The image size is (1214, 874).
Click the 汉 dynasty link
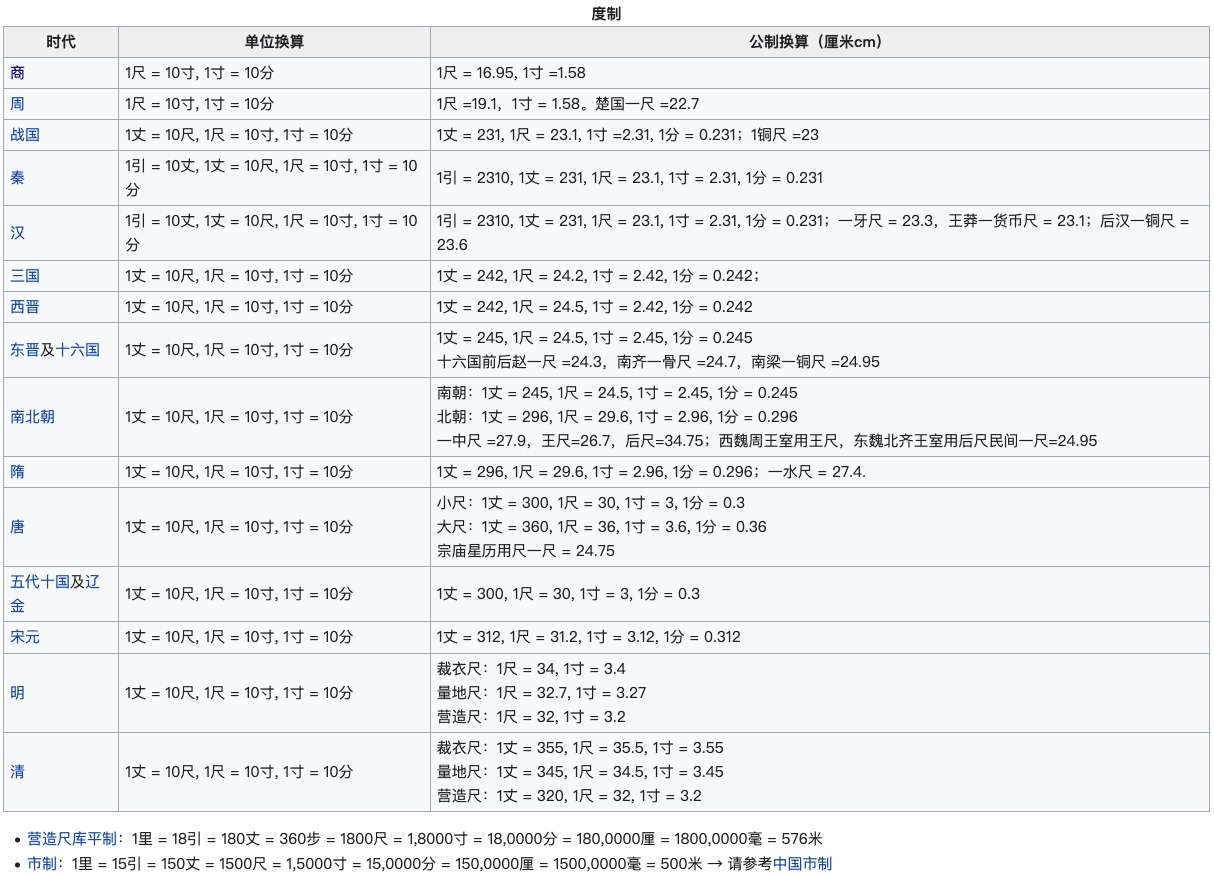[x=18, y=233]
